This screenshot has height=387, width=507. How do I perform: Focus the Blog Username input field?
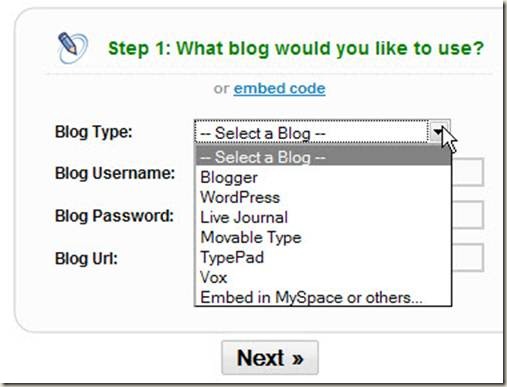467,172
